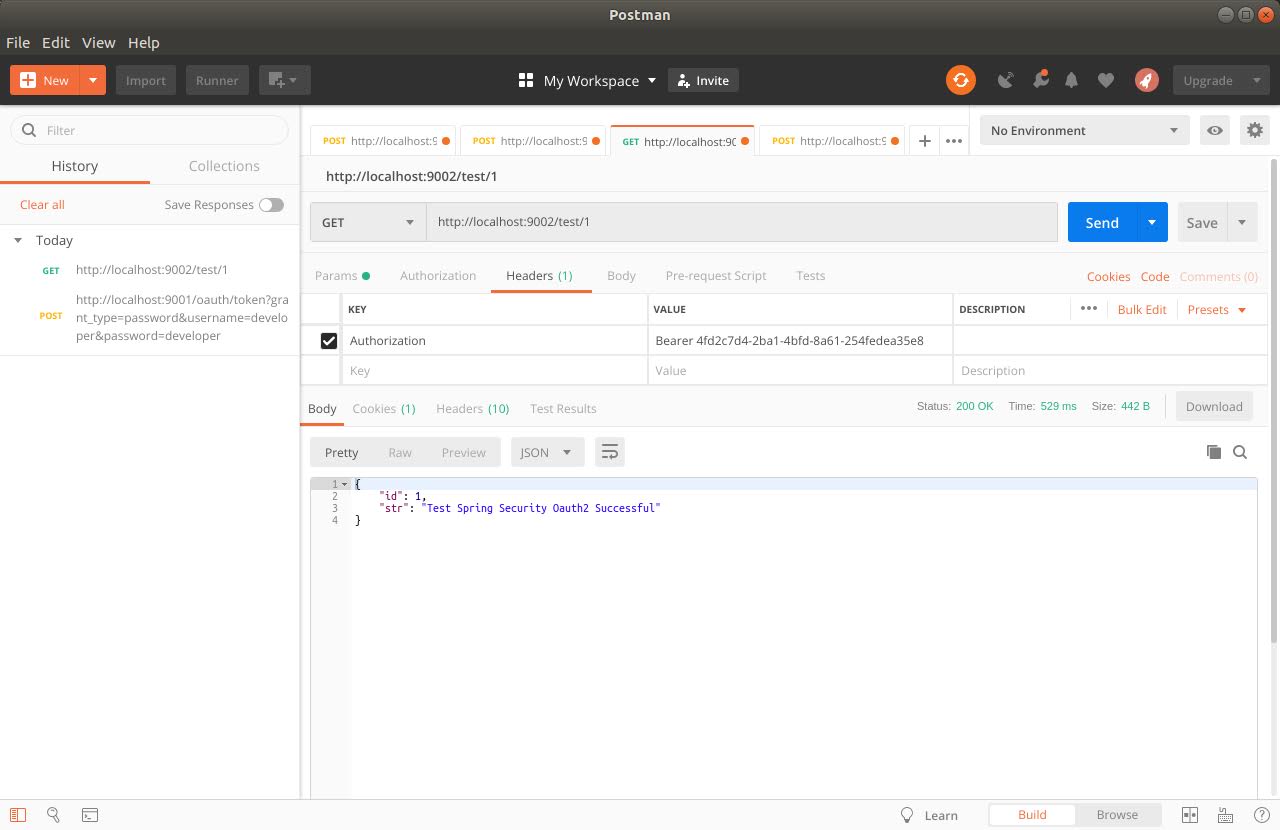Click the Clear all link
The image size is (1280, 830).
click(x=42, y=204)
